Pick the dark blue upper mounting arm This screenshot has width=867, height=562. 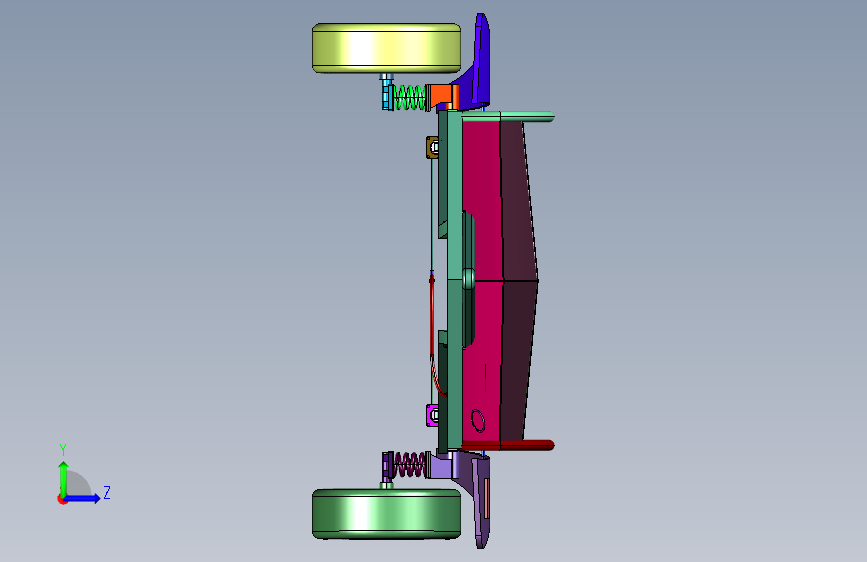point(480,60)
